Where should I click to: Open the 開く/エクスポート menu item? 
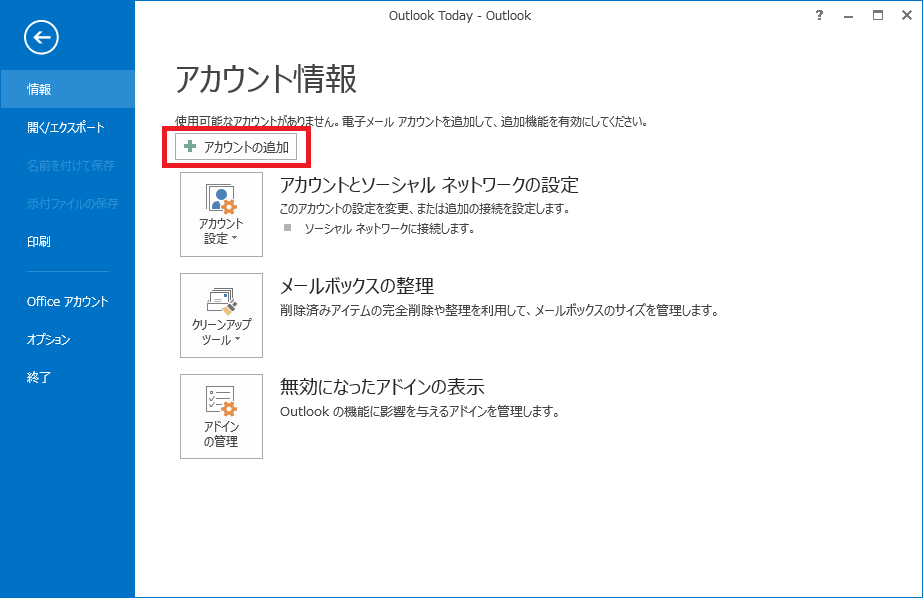(x=68, y=127)
